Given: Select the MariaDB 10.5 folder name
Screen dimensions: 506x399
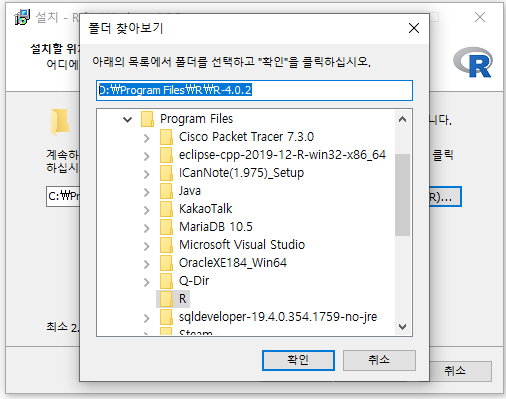Looking at the screenshot, I should point(216,227).
